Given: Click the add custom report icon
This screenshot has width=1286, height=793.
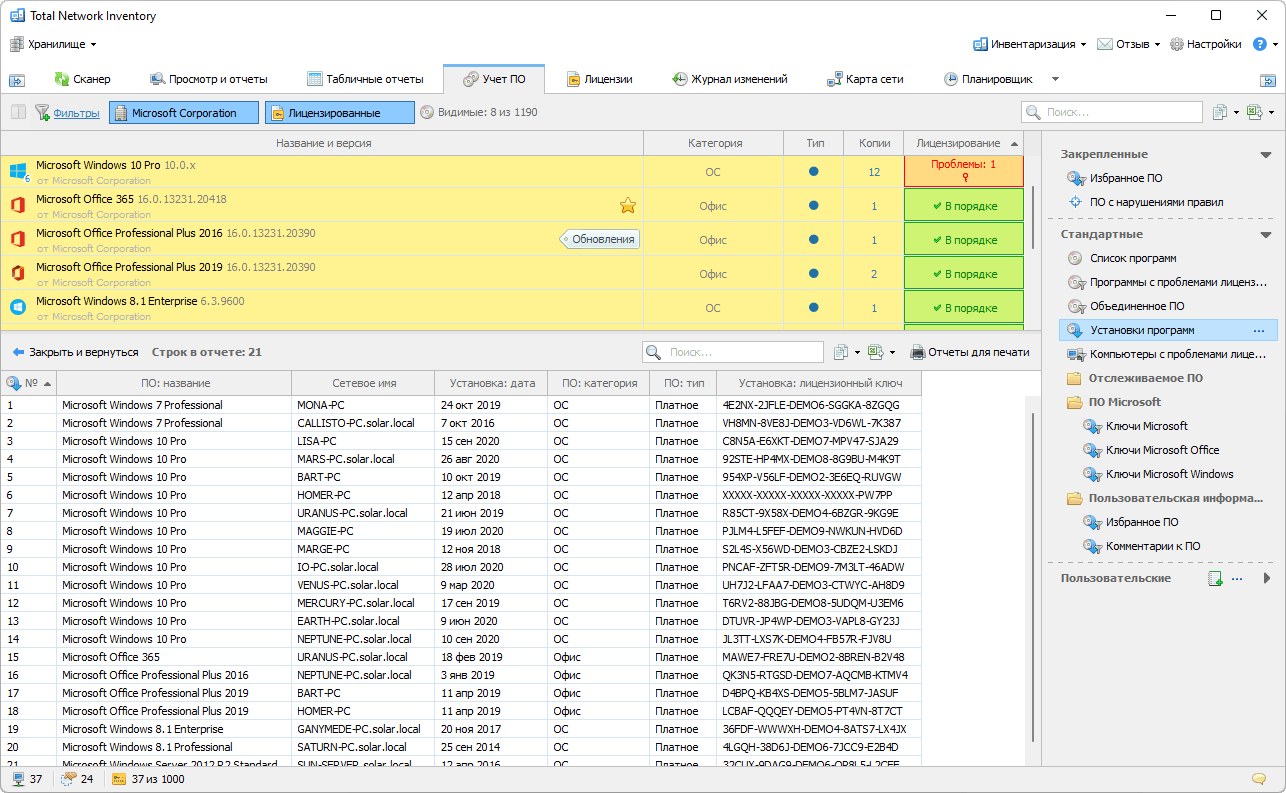Looking at the screenshot, I should point(1215,579).
